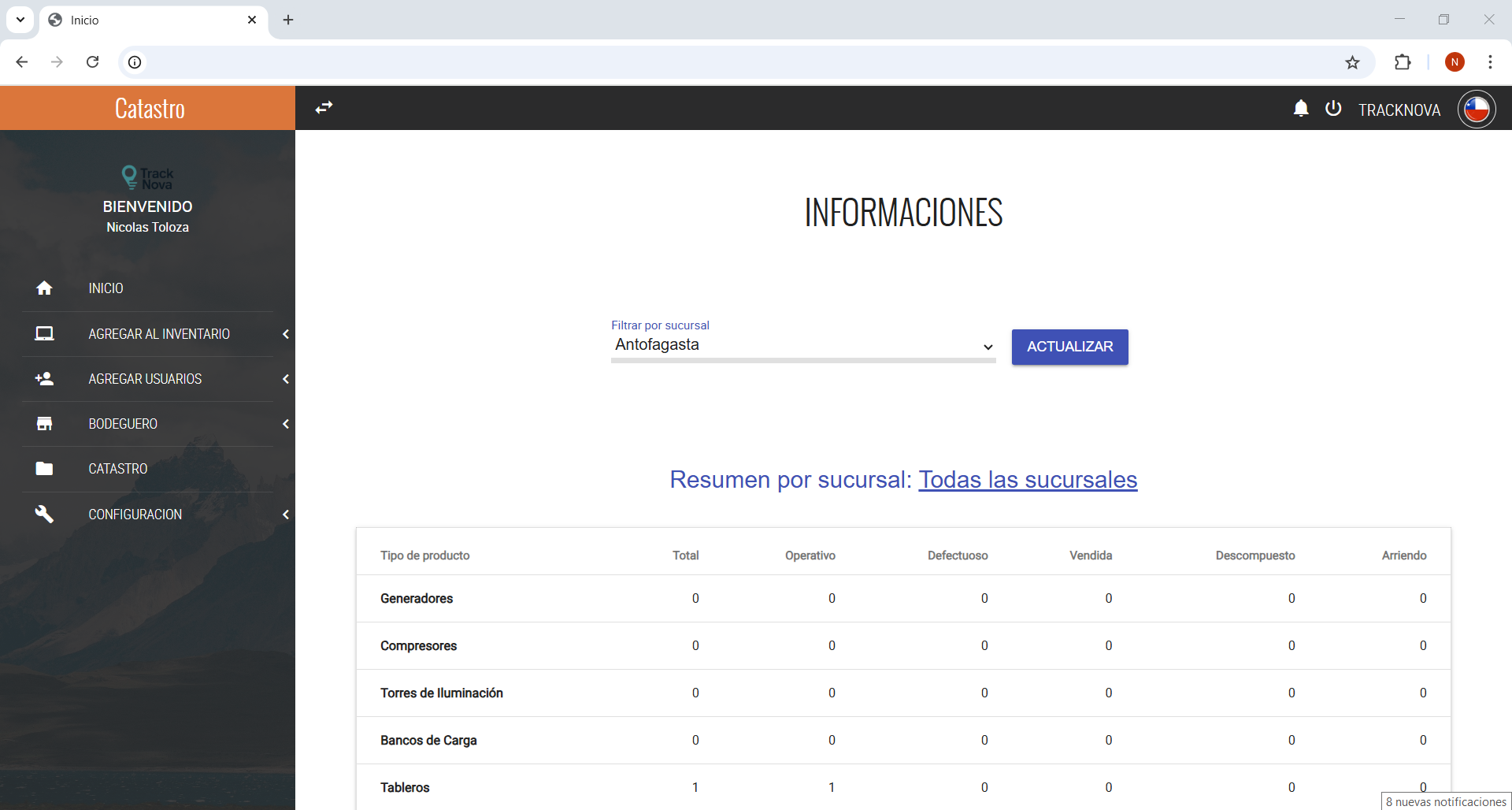Go forward in browser history

pos(57,62)
